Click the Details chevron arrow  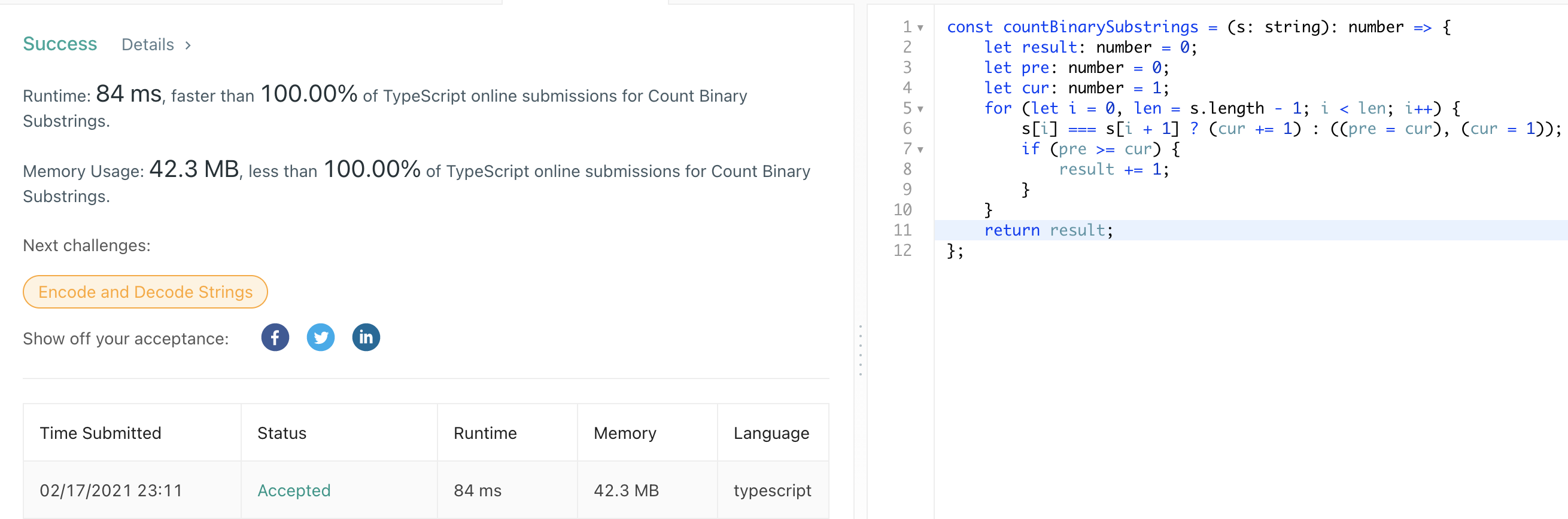pos(188,45)
